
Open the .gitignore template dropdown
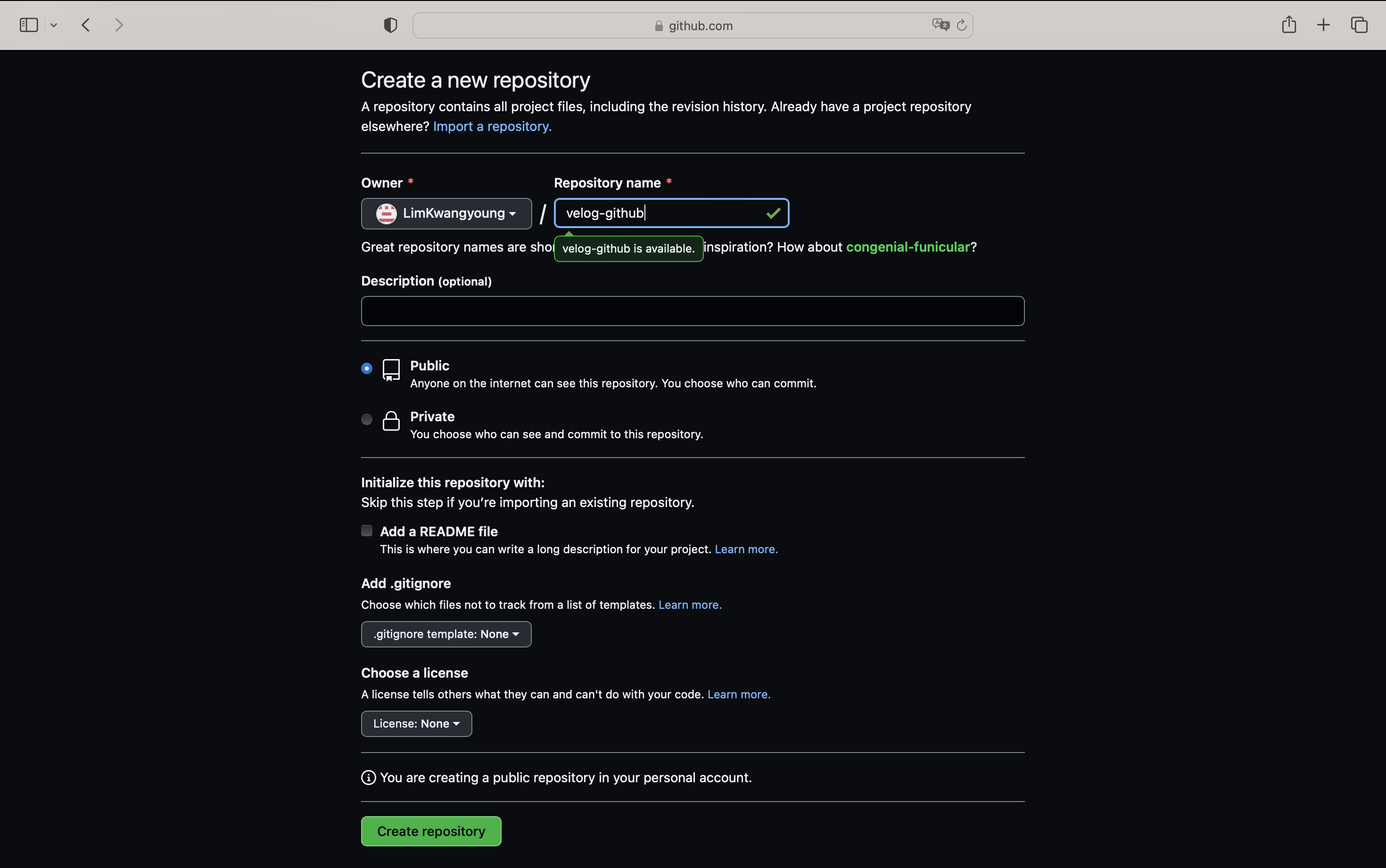coord(446,634)
